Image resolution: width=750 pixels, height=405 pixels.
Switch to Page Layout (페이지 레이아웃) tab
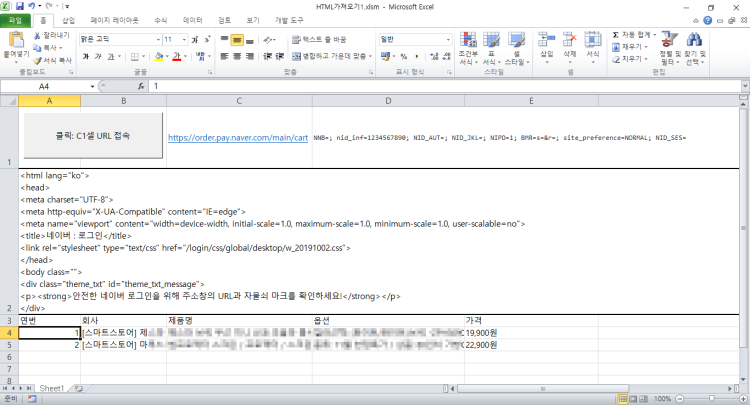point(114,21)
